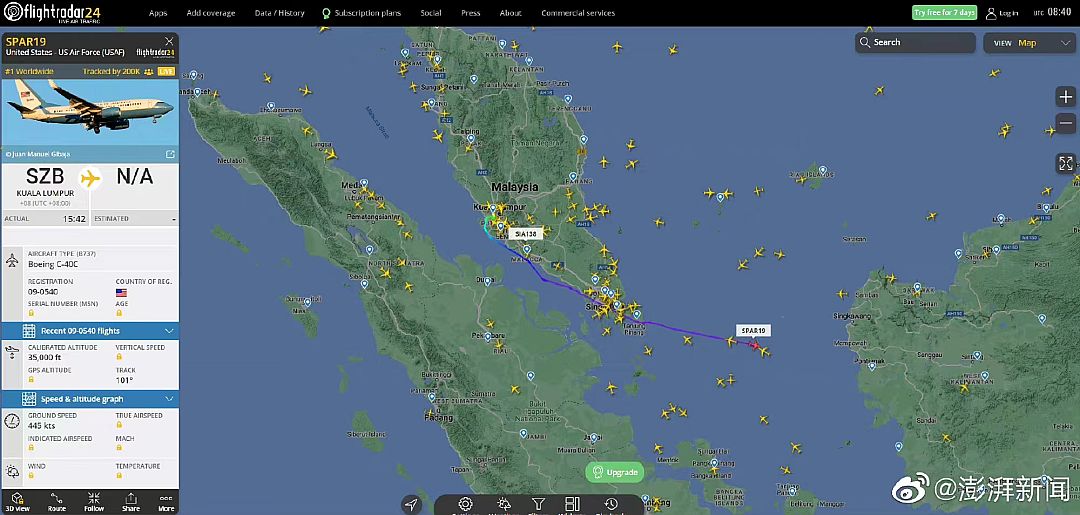Click Try free for 7 days

(944, 12)
